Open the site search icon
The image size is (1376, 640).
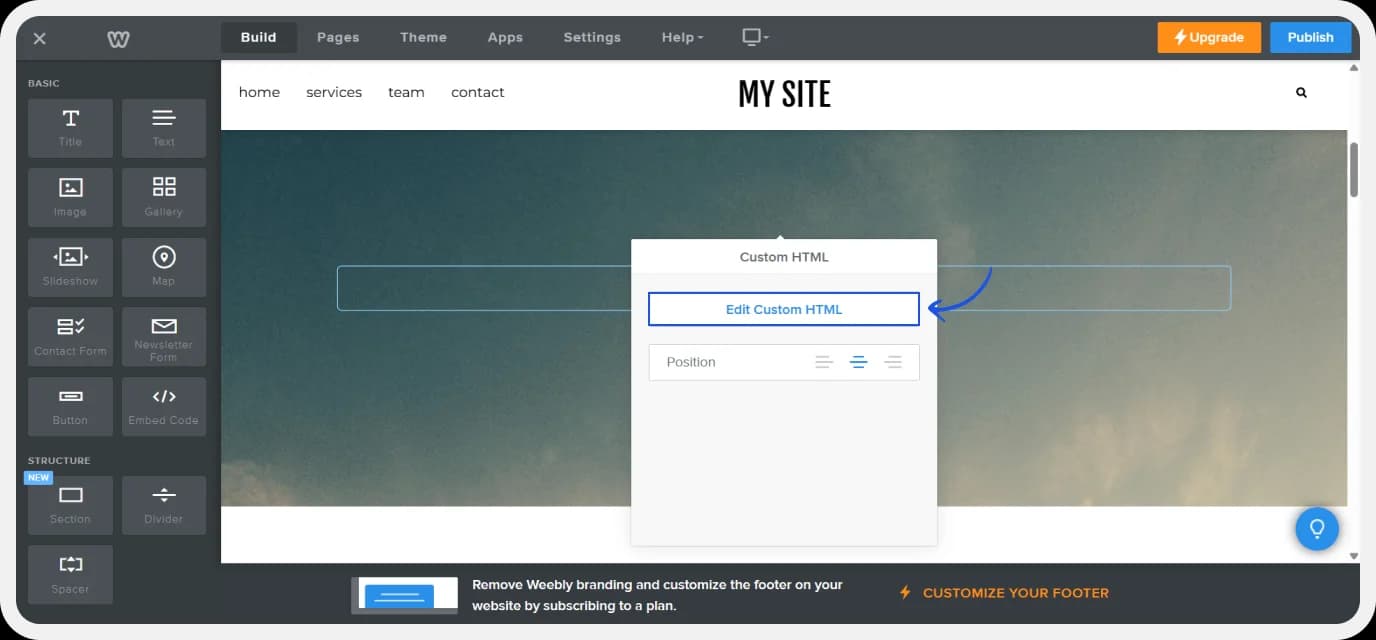click(x=1301, y=92)
